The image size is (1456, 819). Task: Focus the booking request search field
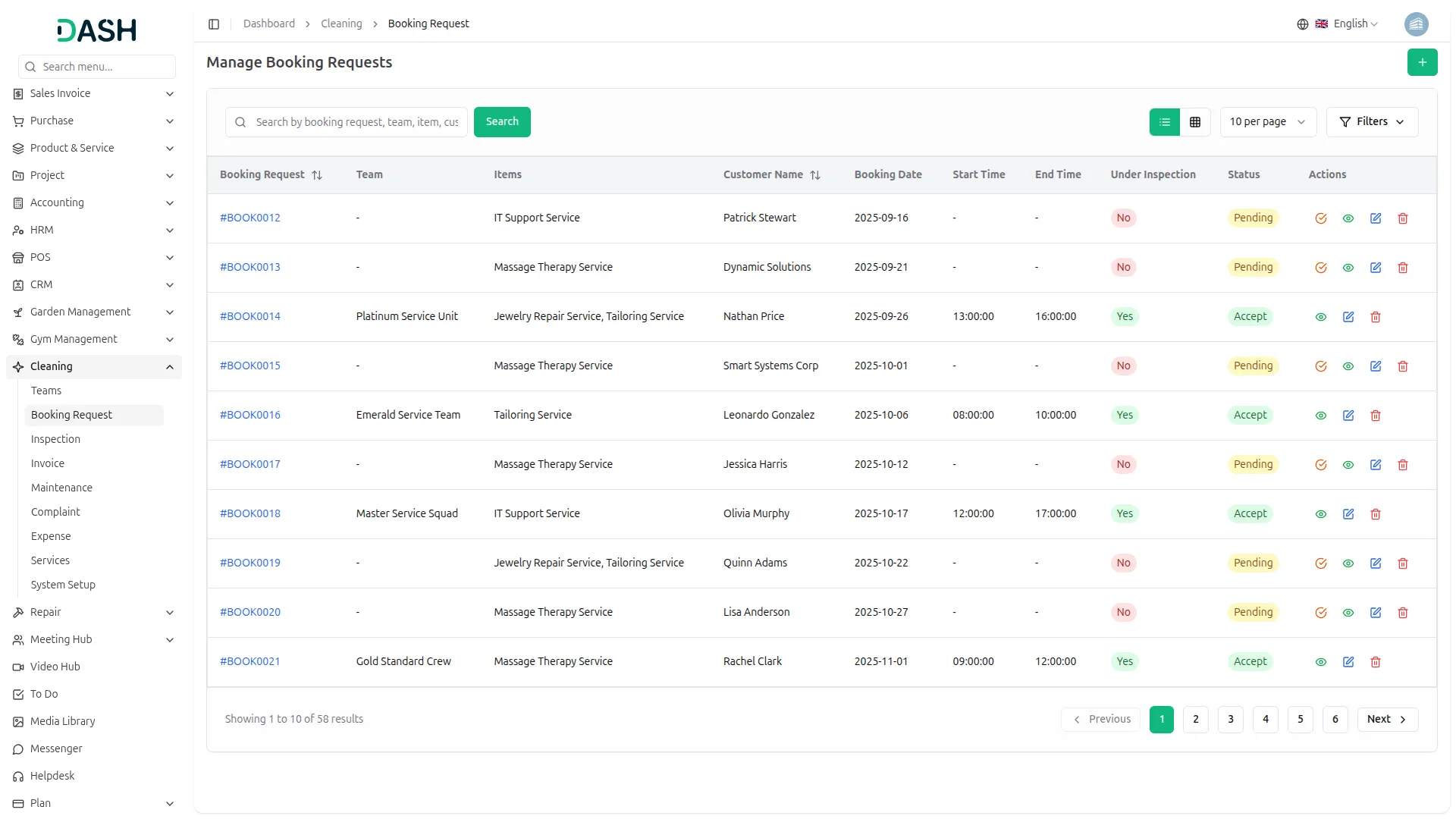[347, 122]
